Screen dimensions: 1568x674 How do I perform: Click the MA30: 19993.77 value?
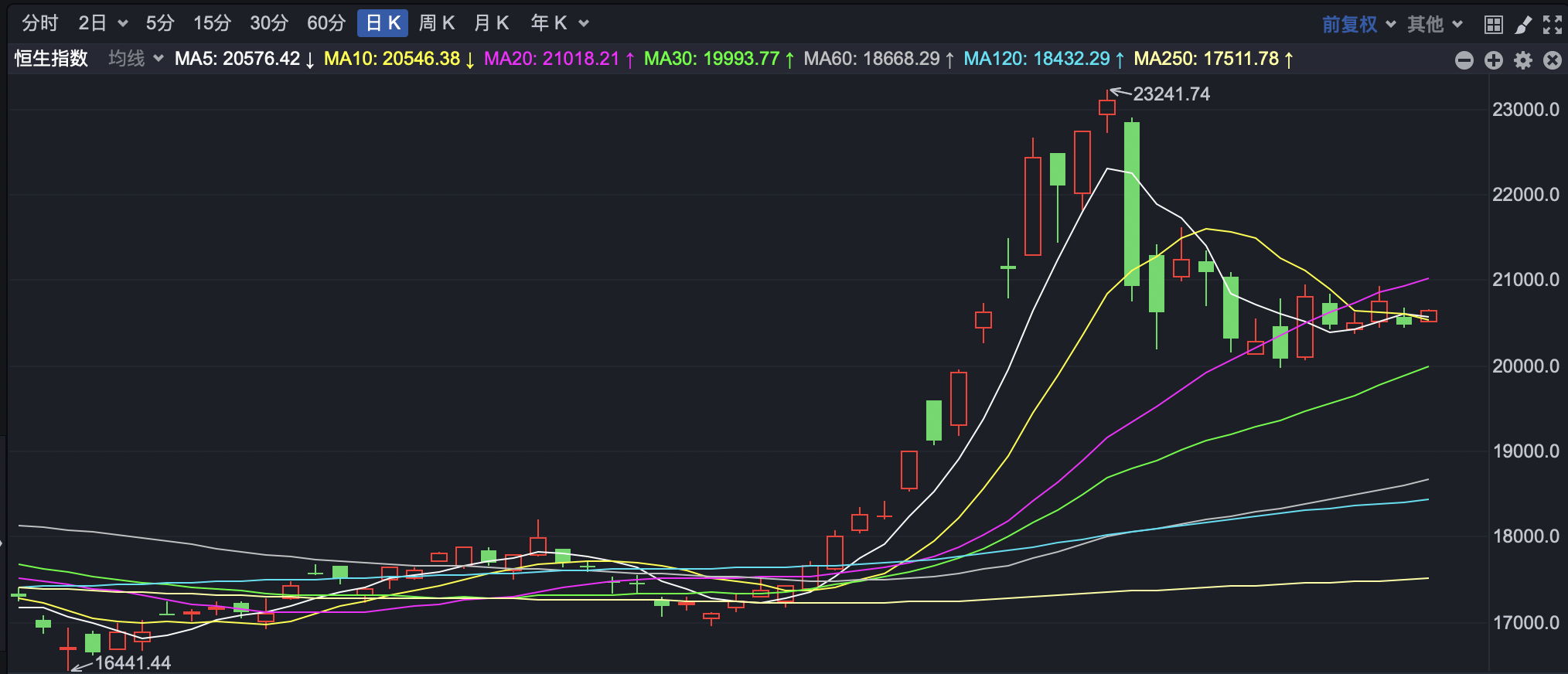(719, 59)
